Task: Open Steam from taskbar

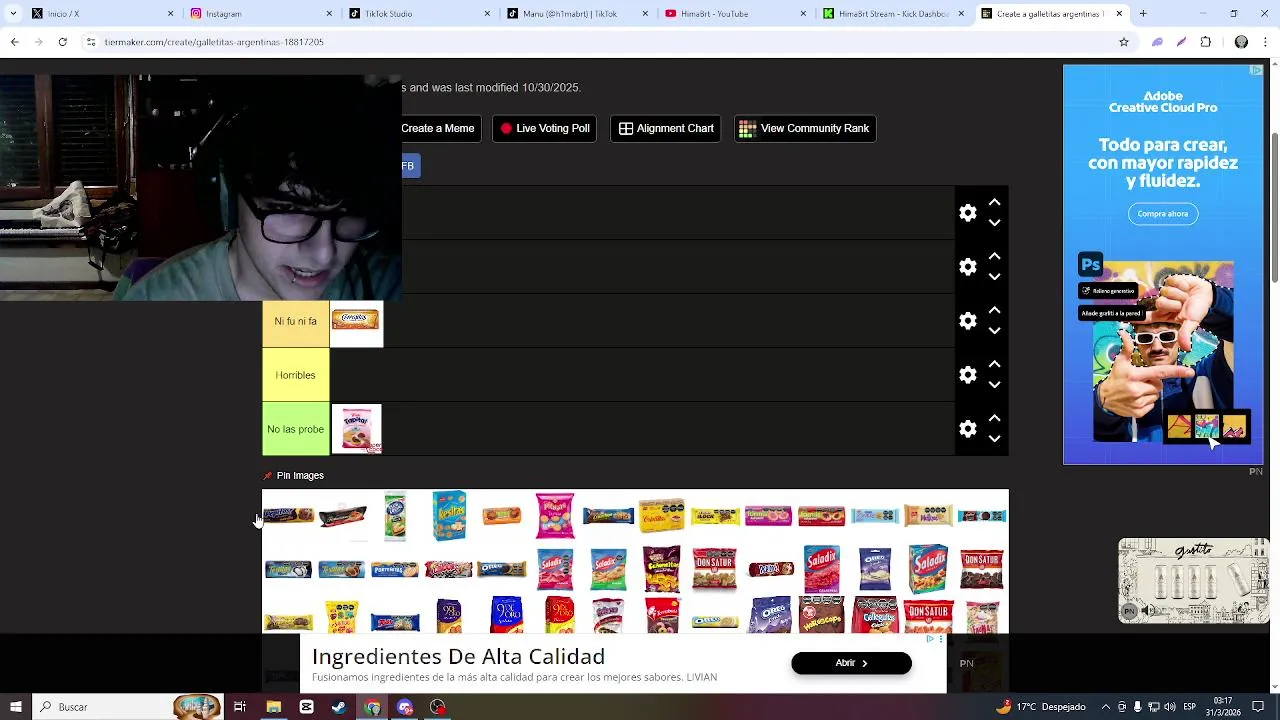Action: click(x=339, y=707)
